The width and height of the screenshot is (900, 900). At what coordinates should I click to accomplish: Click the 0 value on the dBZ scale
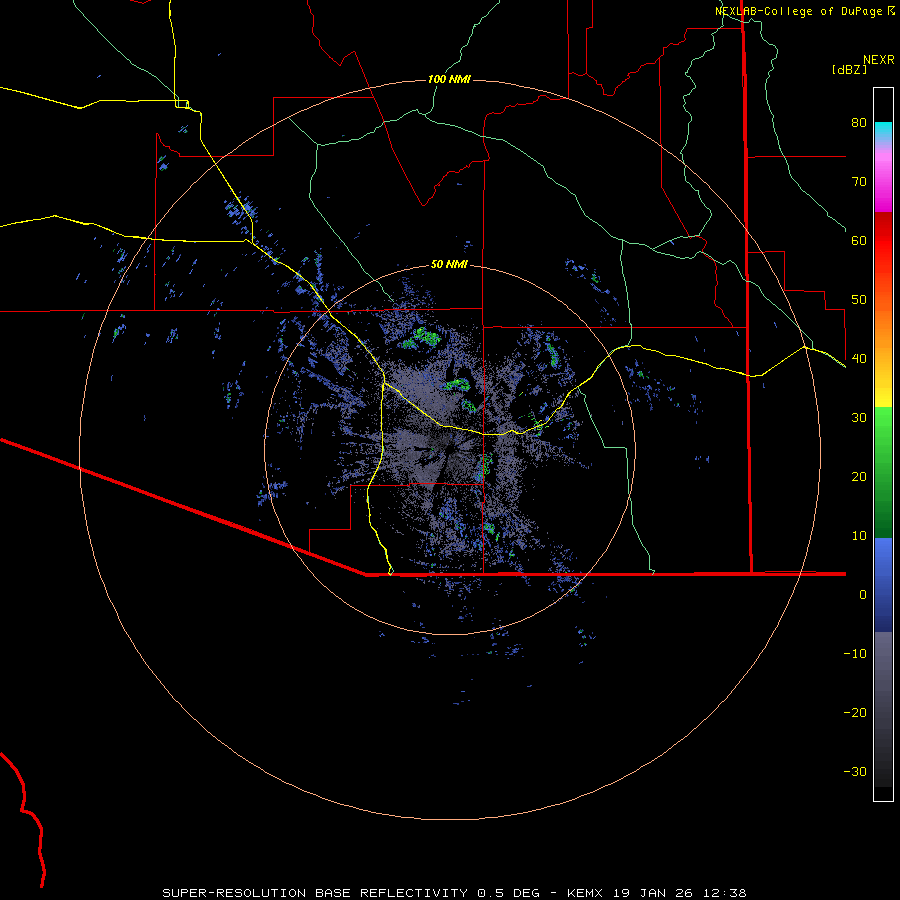(x=863, y=595)
